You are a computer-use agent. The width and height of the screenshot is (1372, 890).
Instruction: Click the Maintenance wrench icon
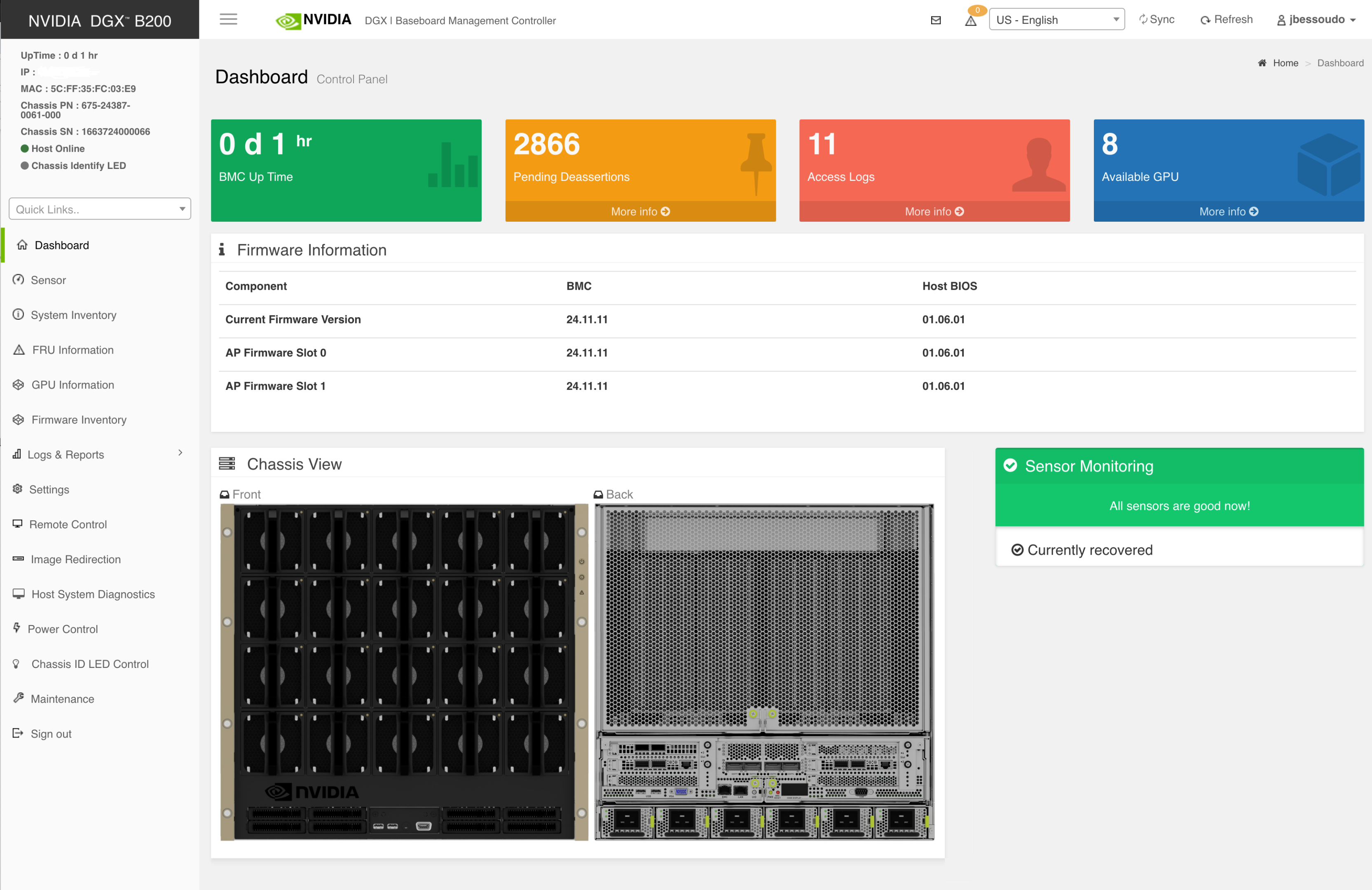coord(19,698)
